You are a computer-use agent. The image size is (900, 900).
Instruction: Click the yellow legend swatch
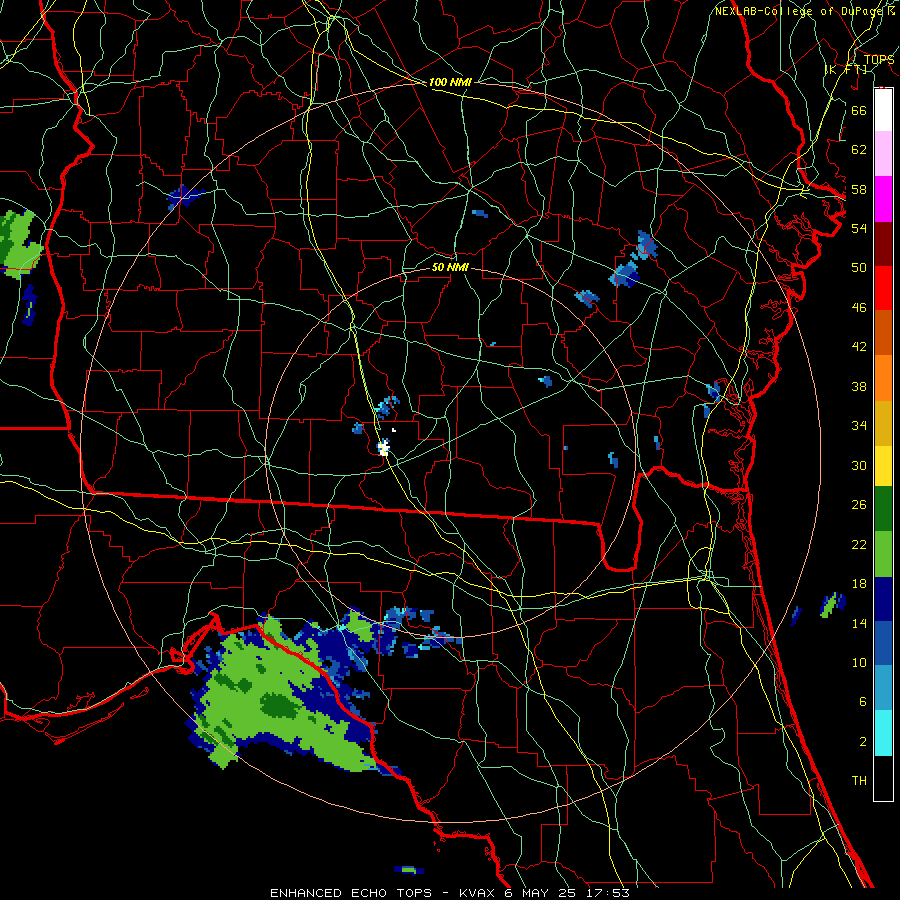883,465
